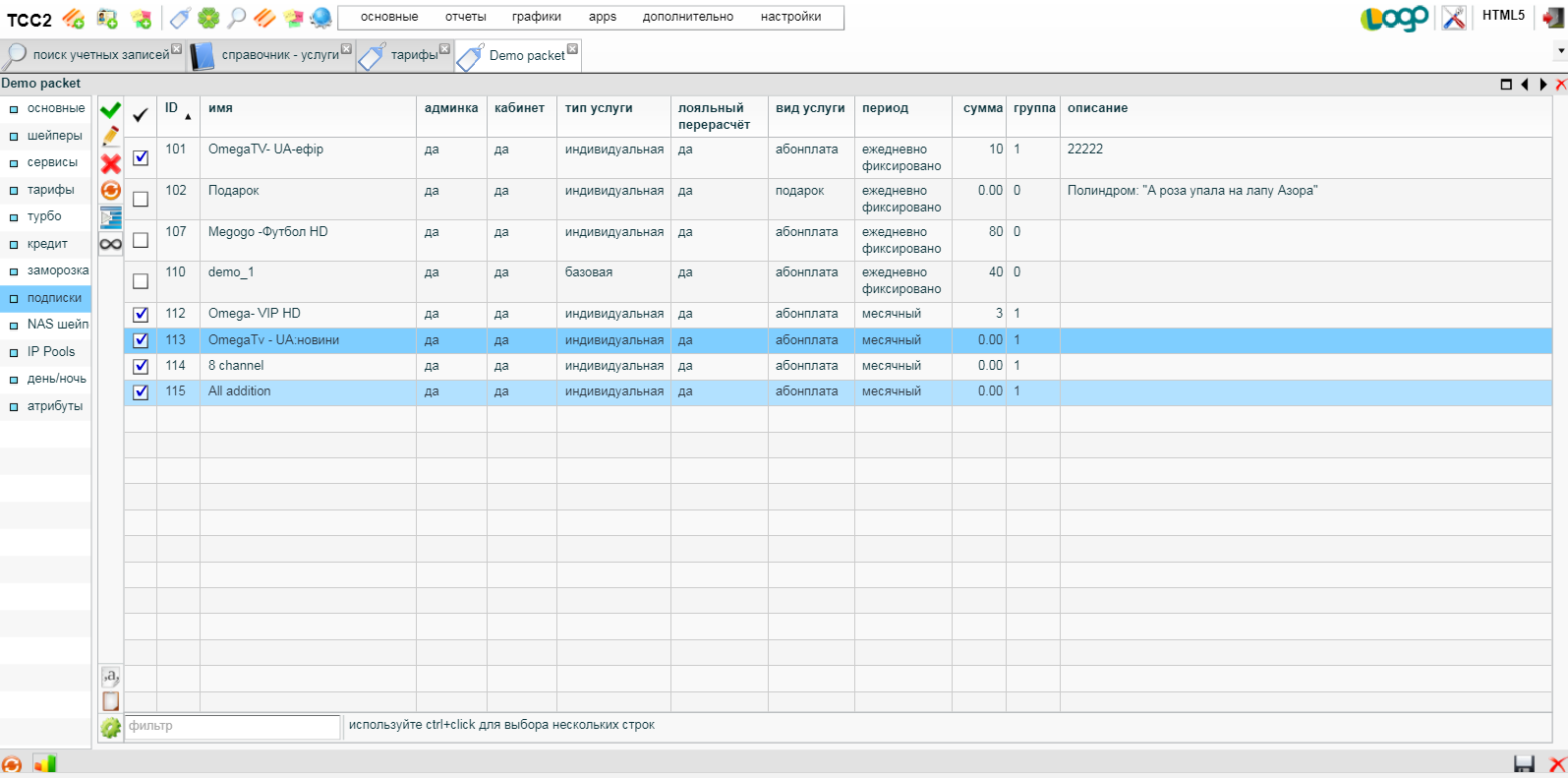Open the green clover icon in top toolbar
The height and width of the screenshot is (778, 1568).
pos(208,18)
